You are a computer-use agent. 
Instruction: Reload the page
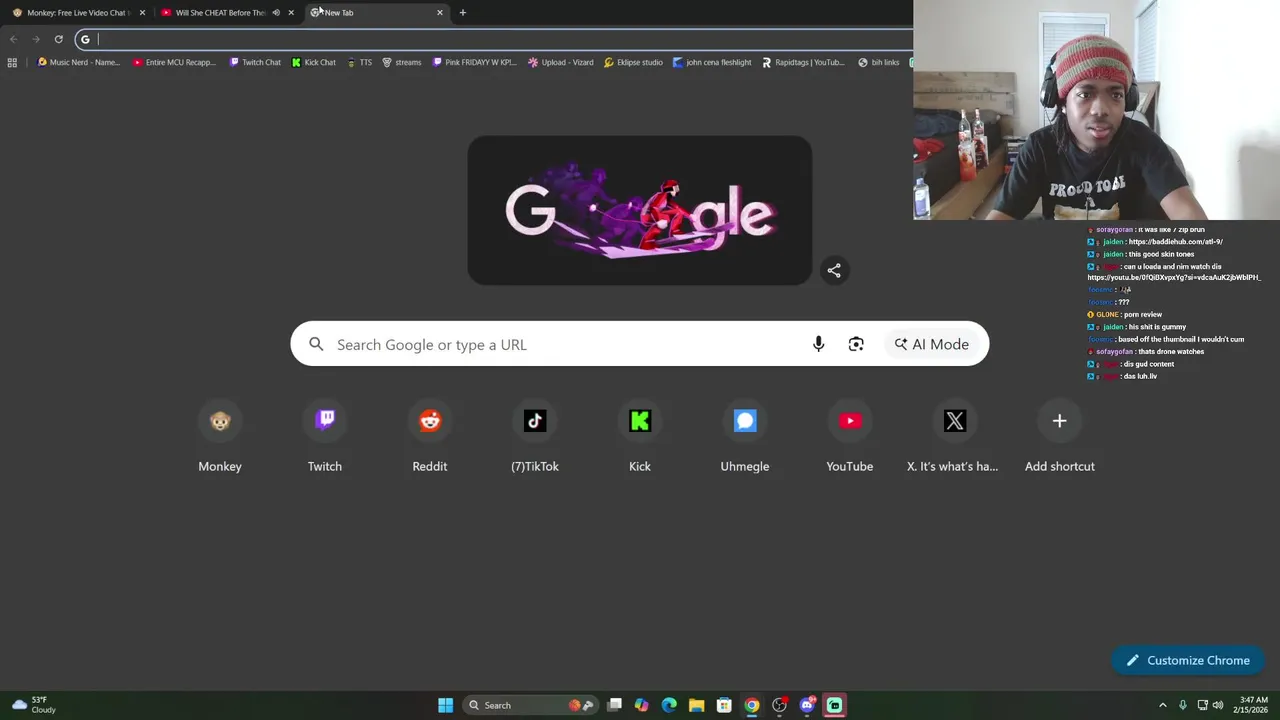(x=59, y=39)
